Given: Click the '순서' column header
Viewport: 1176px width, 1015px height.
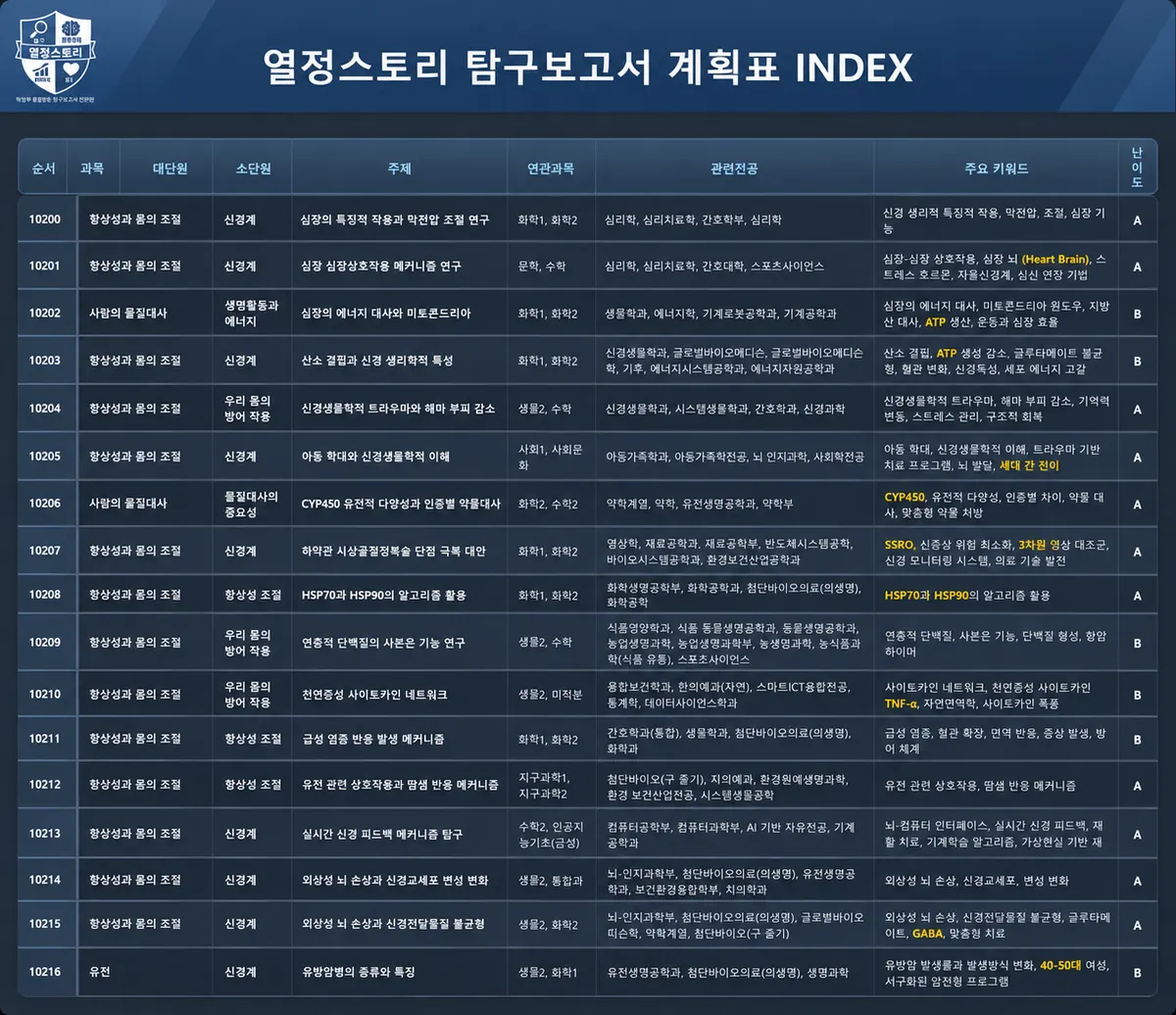Looking at the screenshot, I should [44, 169].
